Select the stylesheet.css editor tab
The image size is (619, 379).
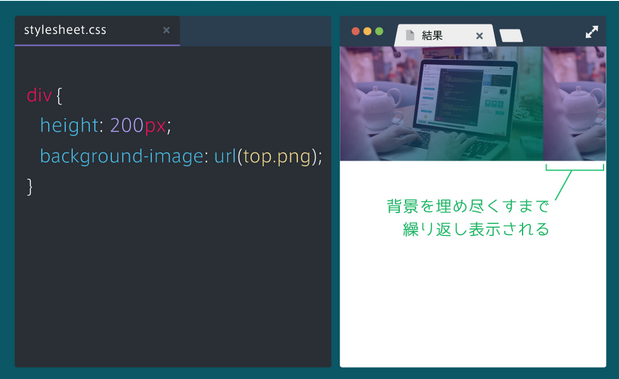pos(97,31)
